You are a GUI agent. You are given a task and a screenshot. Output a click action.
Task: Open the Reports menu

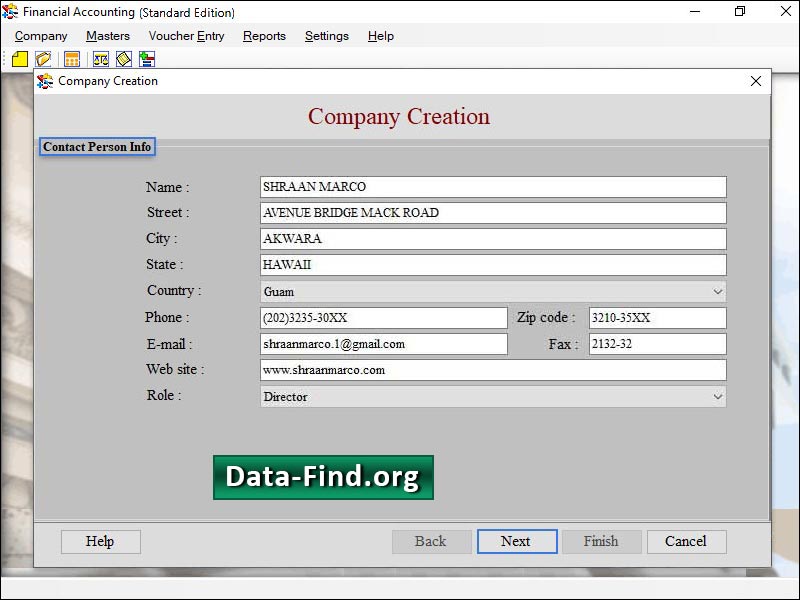pyautogui.click(x=264, y=36)
